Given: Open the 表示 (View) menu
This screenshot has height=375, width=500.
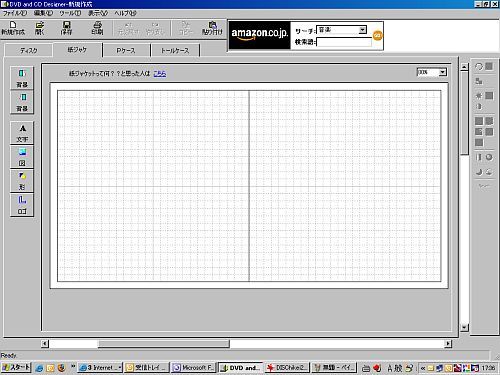Looking at the screenshot, I should (98, 13).
